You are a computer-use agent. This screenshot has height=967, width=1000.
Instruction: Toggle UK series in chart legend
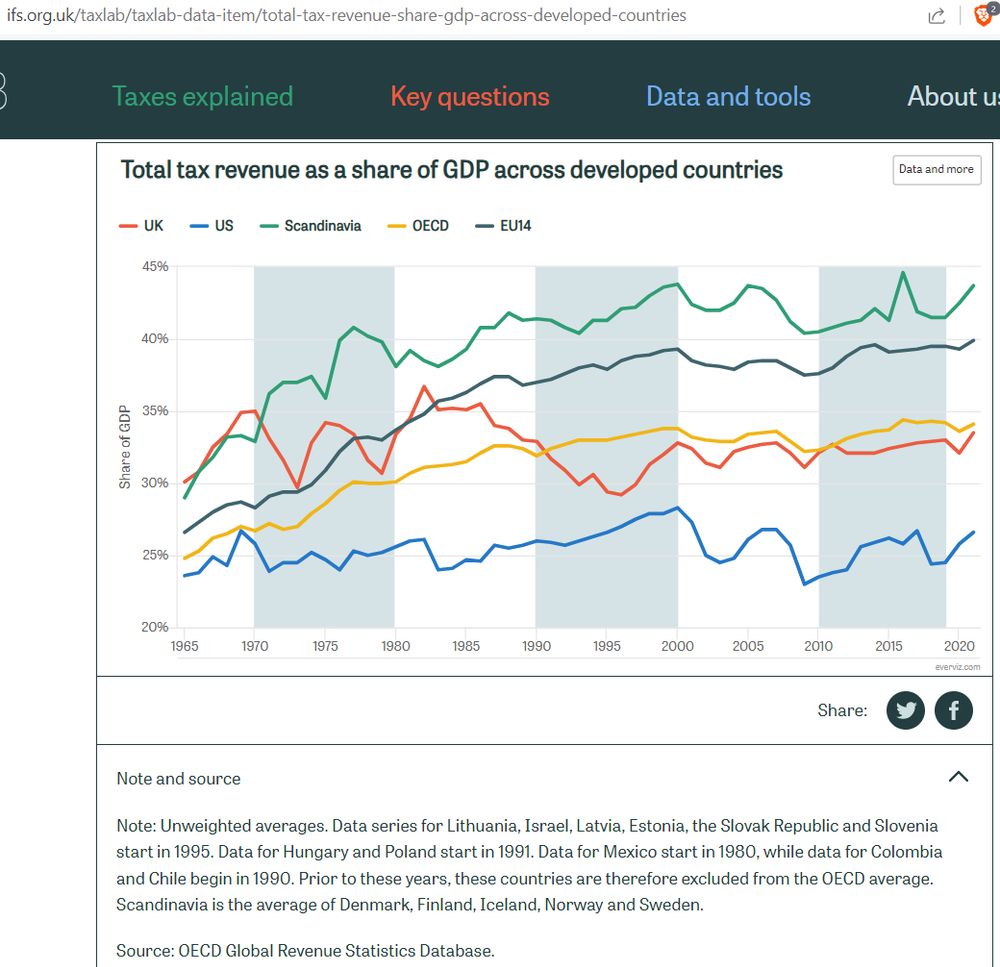tap(141, 226)
